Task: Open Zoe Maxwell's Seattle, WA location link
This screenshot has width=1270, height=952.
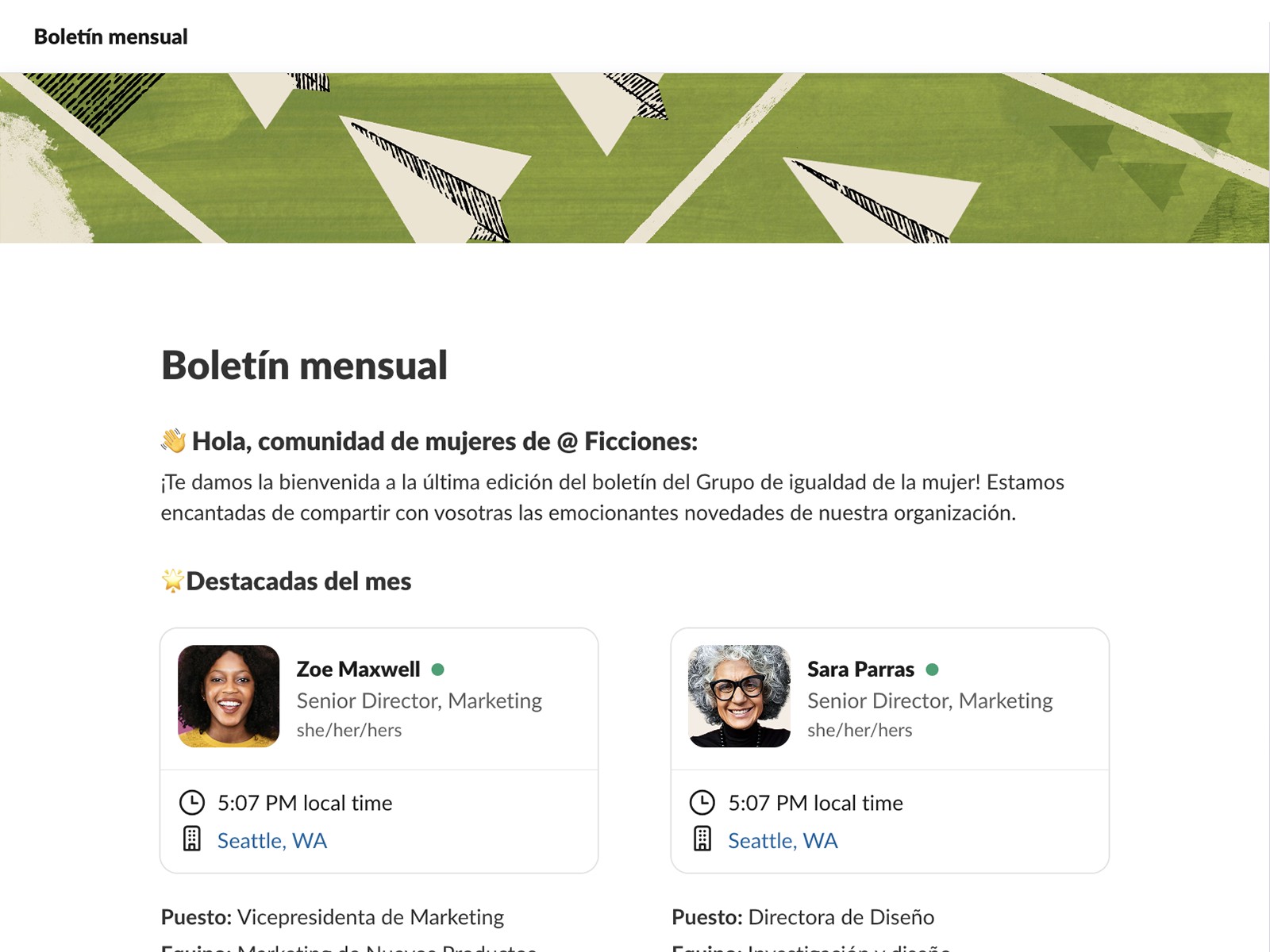Action: (272, 841)
